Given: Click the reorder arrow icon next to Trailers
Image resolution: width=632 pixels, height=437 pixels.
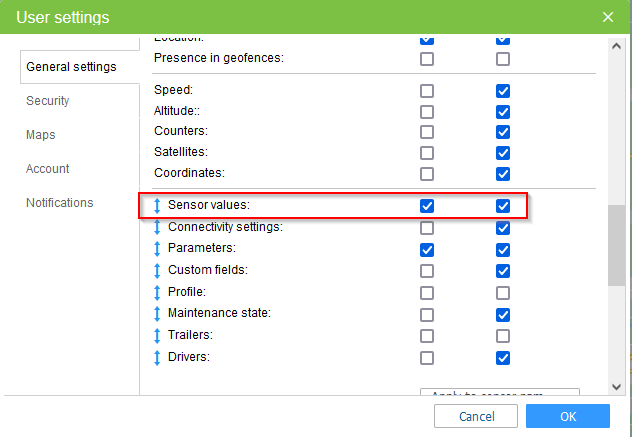Looking at the screenshot, I should pyautogui.click(x=157, y=335).
